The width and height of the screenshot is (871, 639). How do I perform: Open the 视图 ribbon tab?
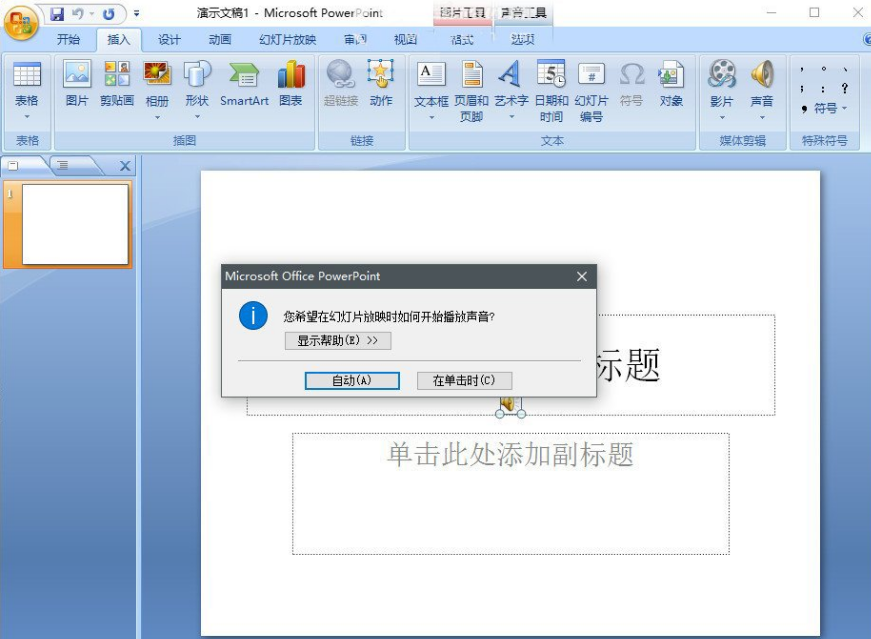click(x=405, y=39)
